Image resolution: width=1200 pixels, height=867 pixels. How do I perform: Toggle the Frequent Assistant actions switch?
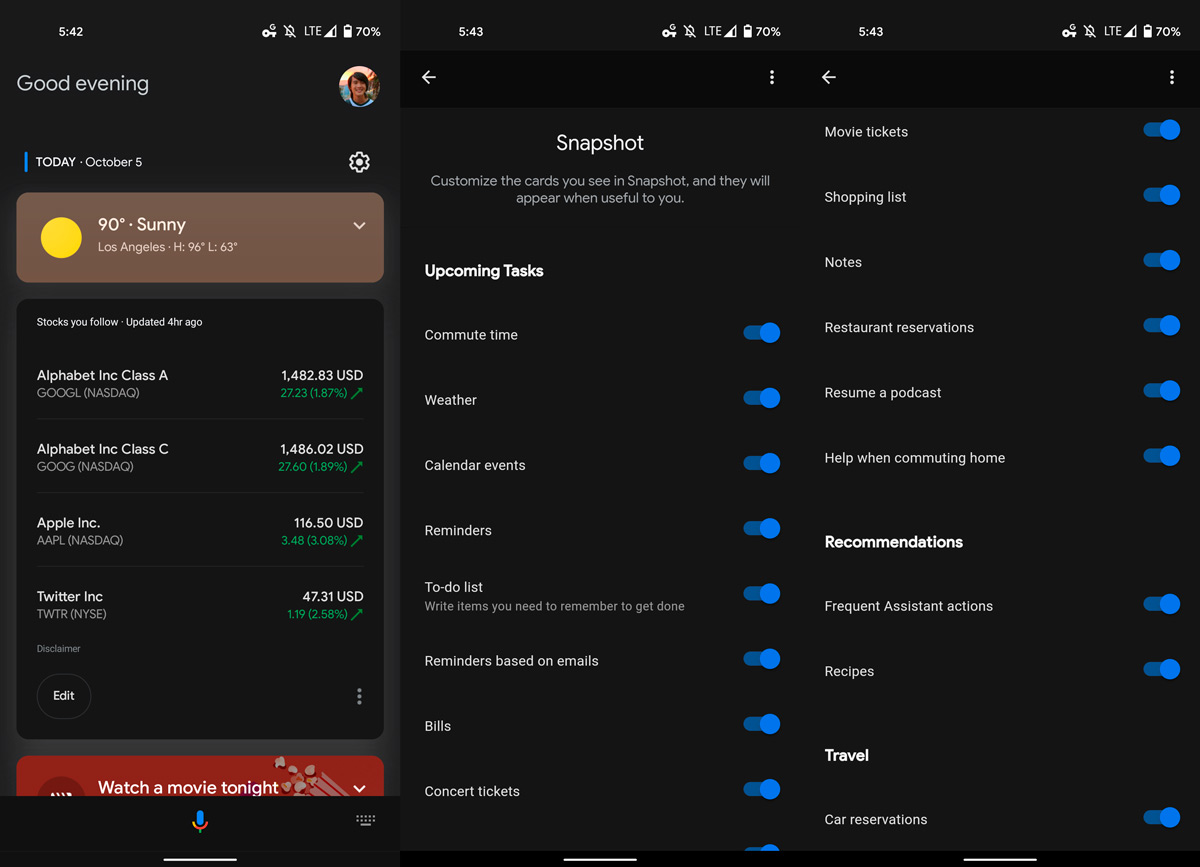point(1162,604)
